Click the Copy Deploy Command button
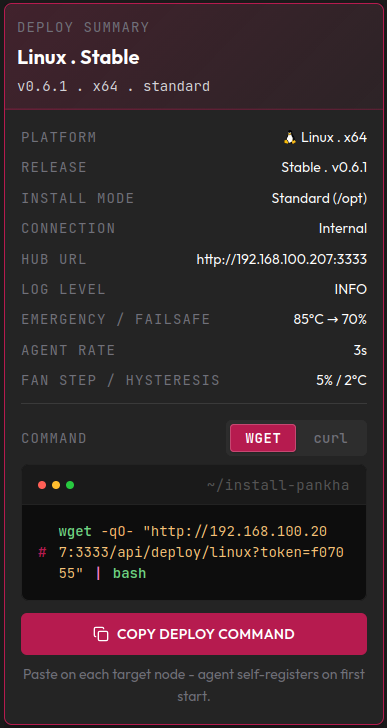 pyautogui.click(x=194, y=634)
